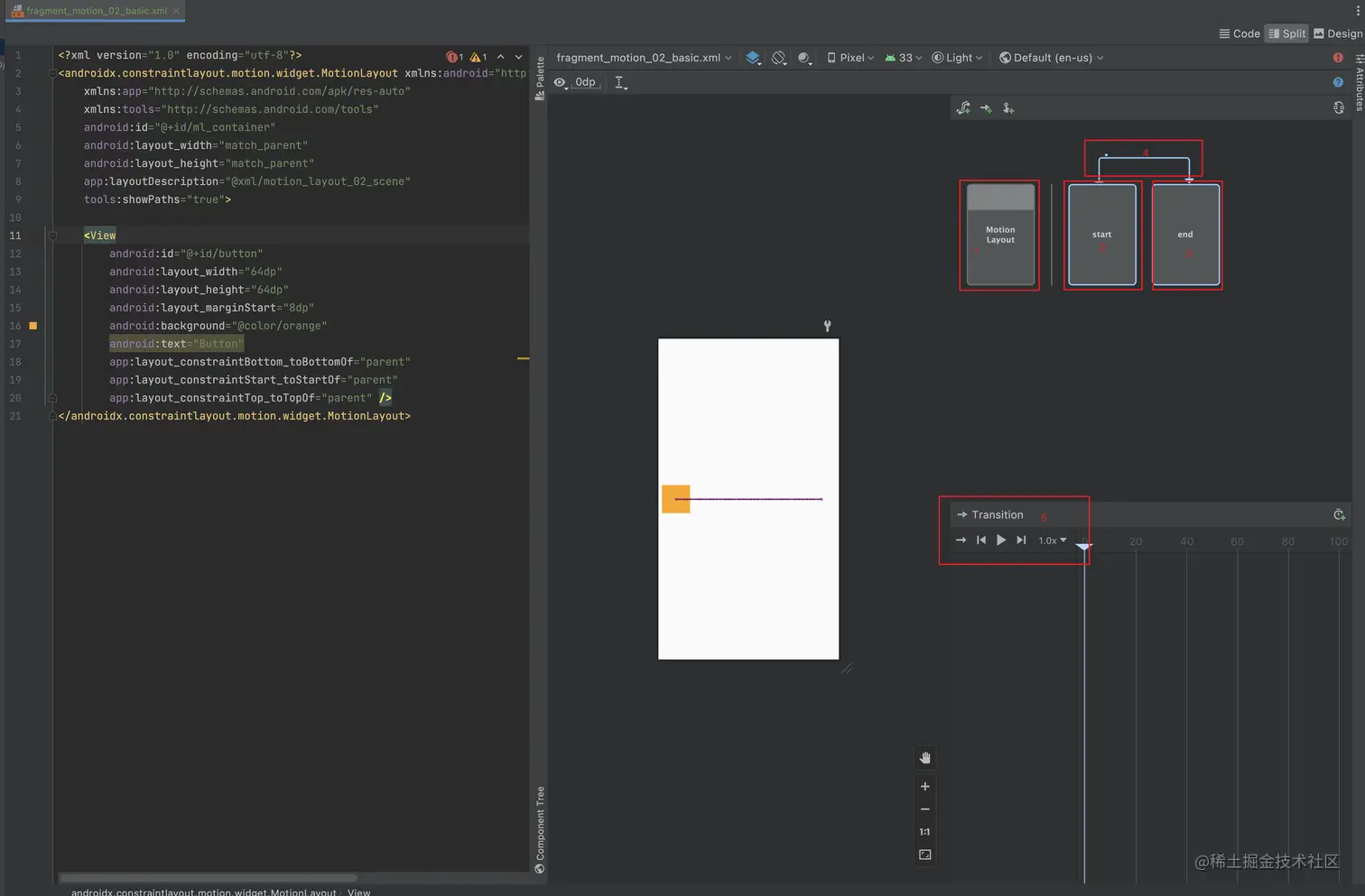
Task: Switch to the Code view tab
Action: [x=1239, y=33]
